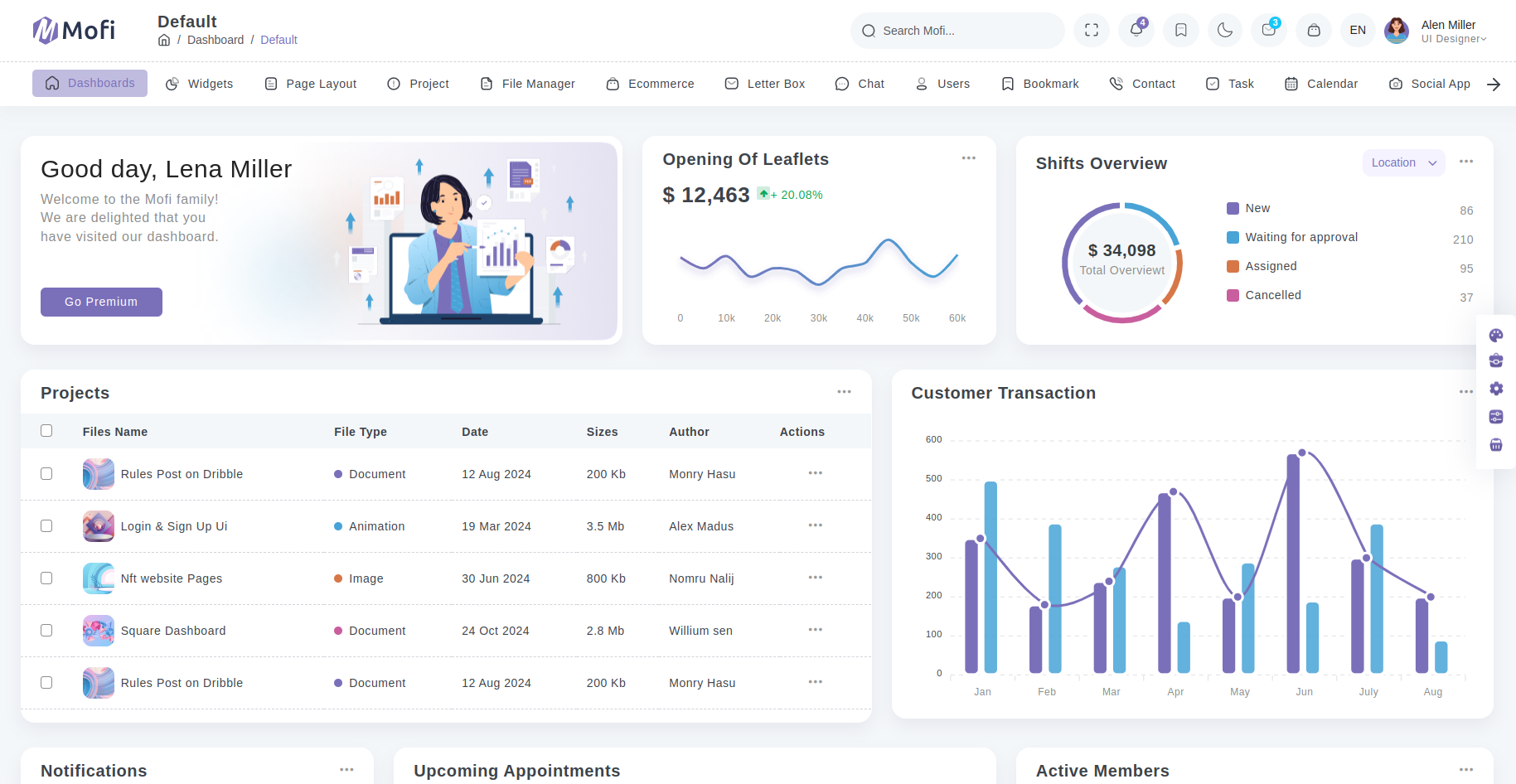This screenshot has width=1516, height=784.
Task: Click the Dashboard breadcrumb link
Action: 216,40
